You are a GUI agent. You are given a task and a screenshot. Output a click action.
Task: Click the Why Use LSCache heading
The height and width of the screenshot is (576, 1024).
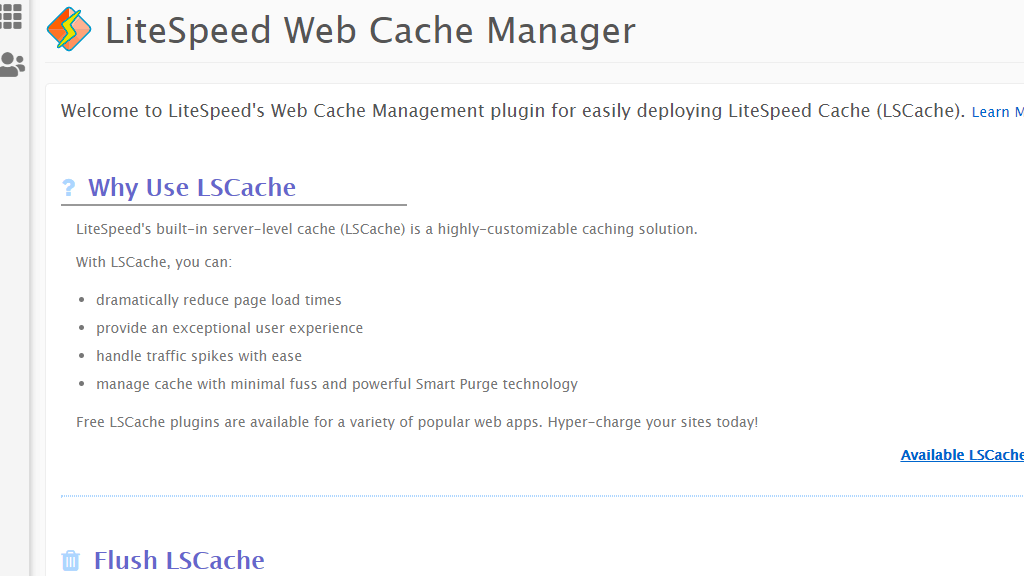(192, 188)
